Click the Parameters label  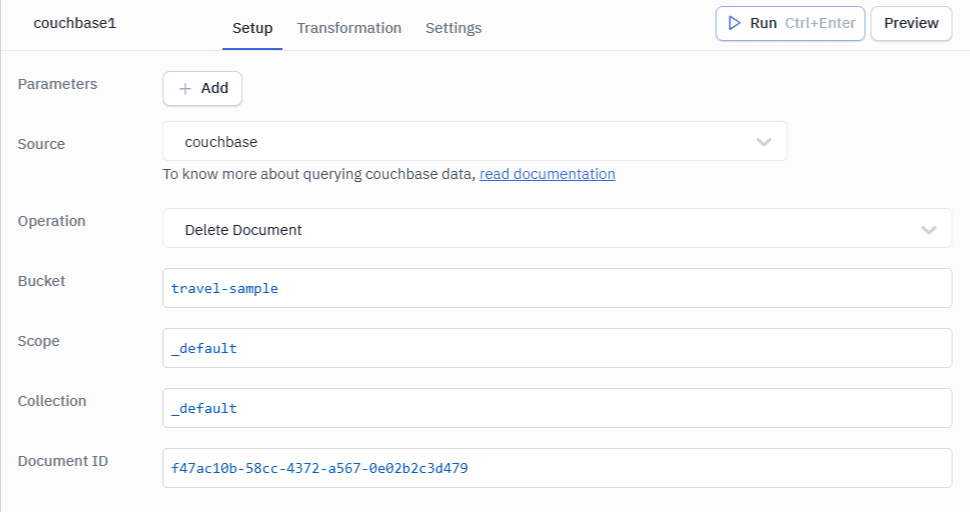tap(58, 84)
